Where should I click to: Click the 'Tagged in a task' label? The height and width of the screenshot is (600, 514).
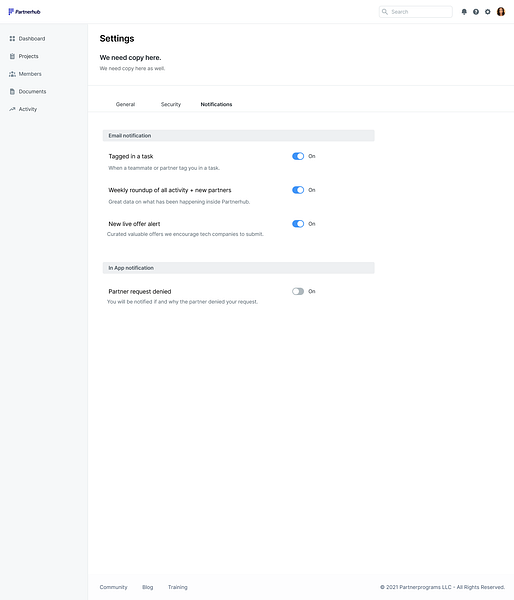(131, 156)
